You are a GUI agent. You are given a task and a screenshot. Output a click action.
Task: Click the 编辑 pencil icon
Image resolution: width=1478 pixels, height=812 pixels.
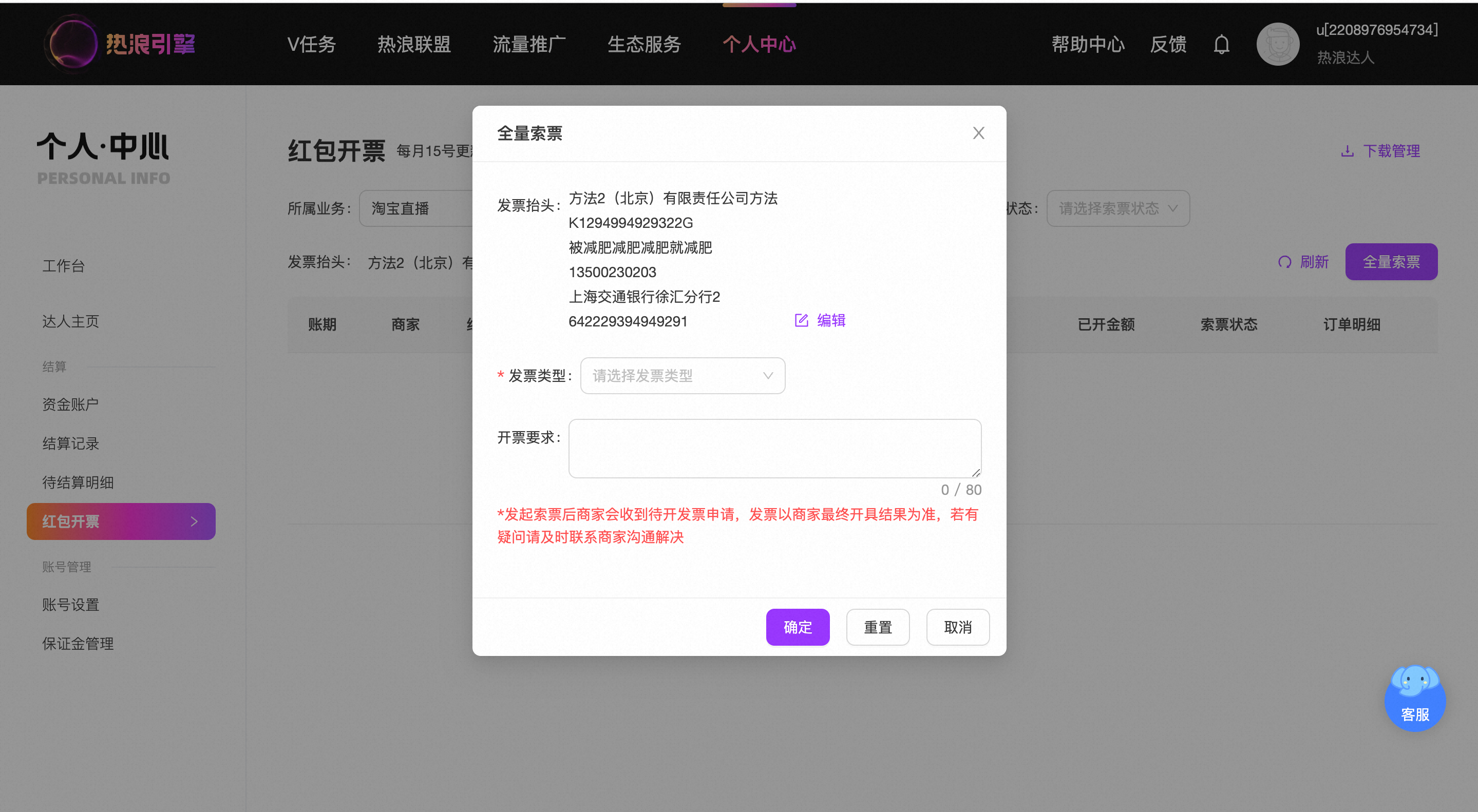(x=801, y=320)
